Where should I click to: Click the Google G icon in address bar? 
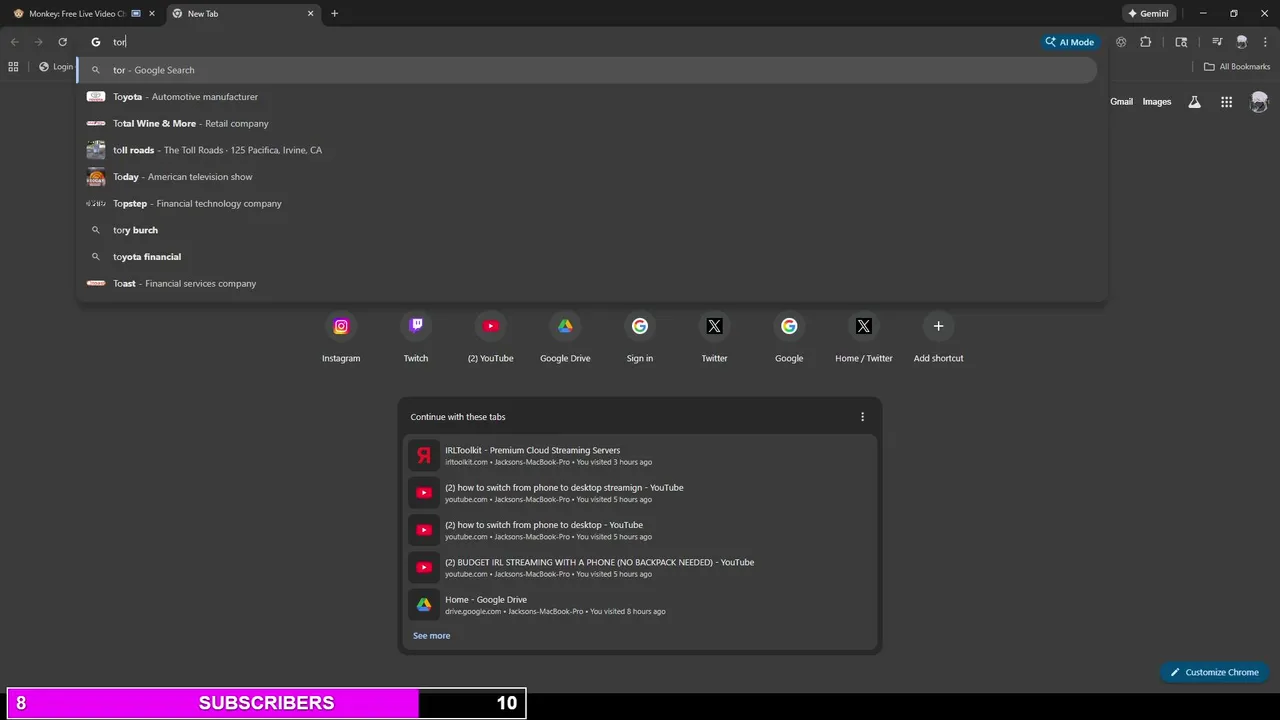(x=96, y=42)
